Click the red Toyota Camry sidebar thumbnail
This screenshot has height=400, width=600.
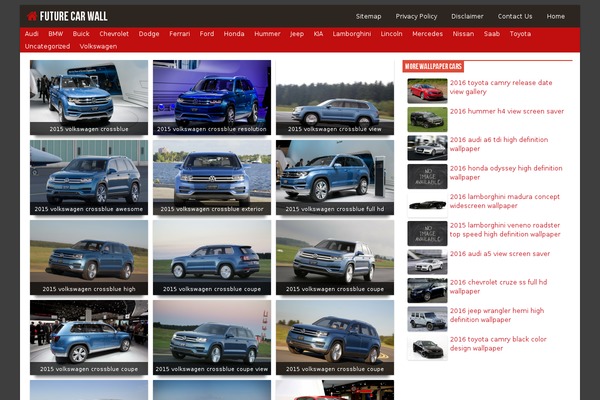click(x=427, y=91)
